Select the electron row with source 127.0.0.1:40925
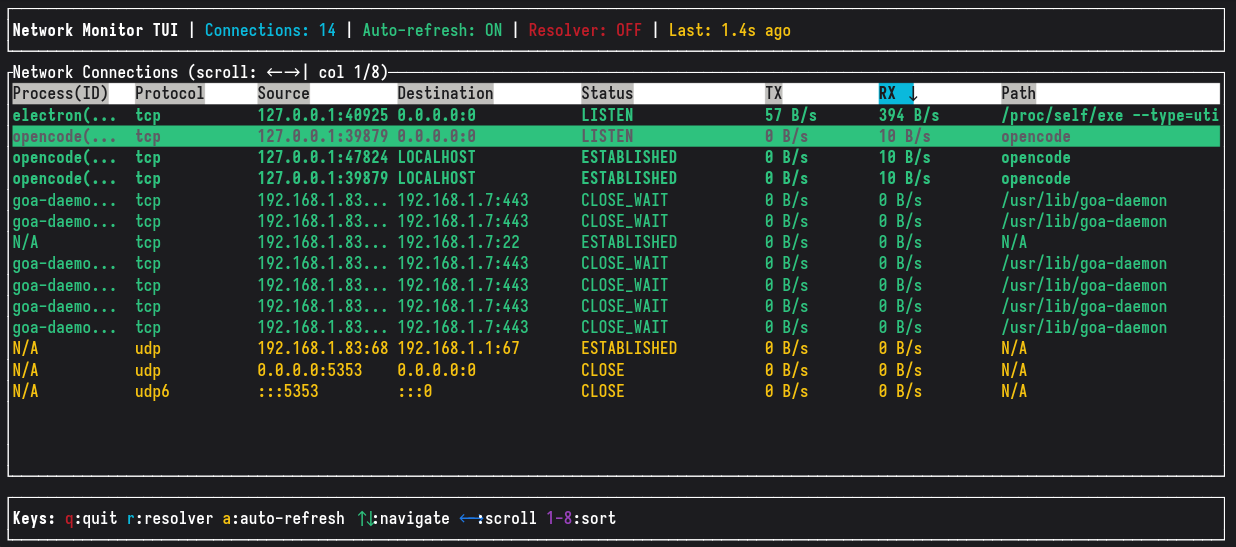Screen dimensions: 1236x547 point(616,115)
